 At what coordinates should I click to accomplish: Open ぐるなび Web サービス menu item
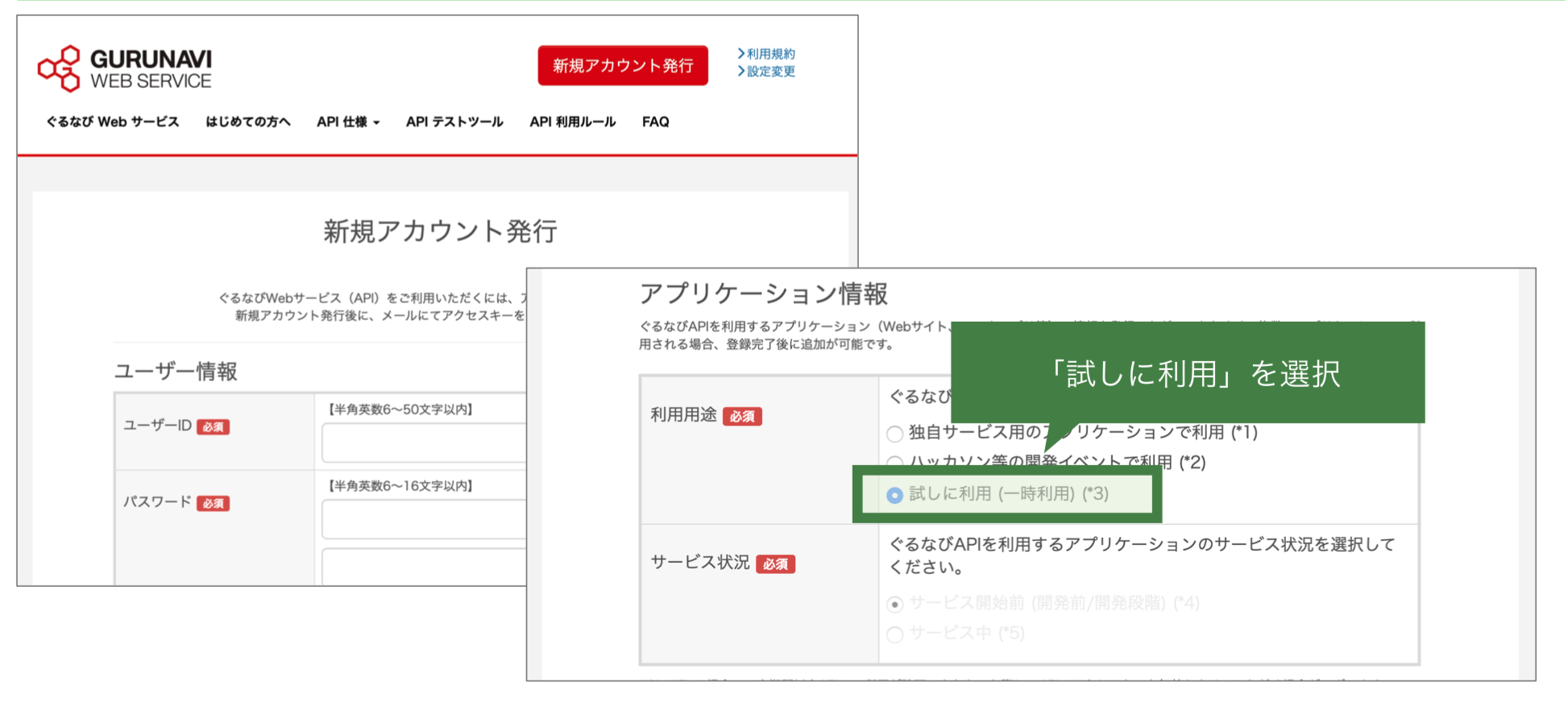pyautogui.click(x=113, y=122)
